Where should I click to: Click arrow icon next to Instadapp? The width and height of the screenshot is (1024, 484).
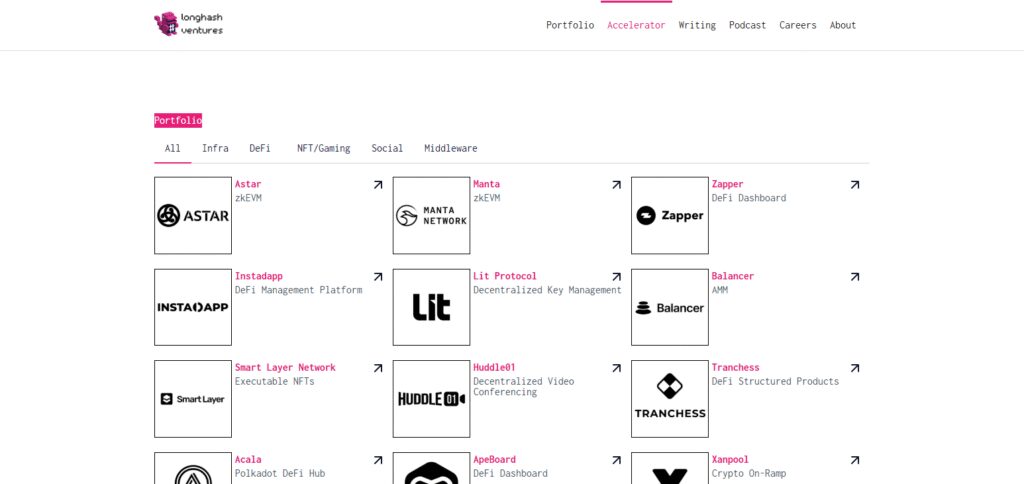tap(377, 277)
